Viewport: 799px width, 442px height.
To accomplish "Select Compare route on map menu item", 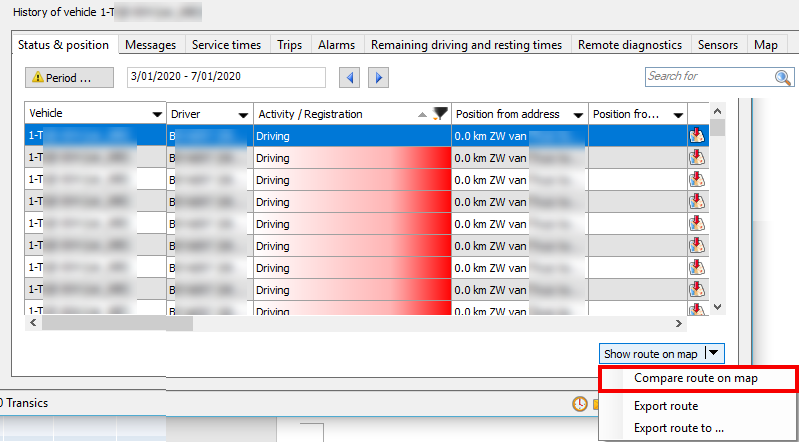I will (696, 378).
